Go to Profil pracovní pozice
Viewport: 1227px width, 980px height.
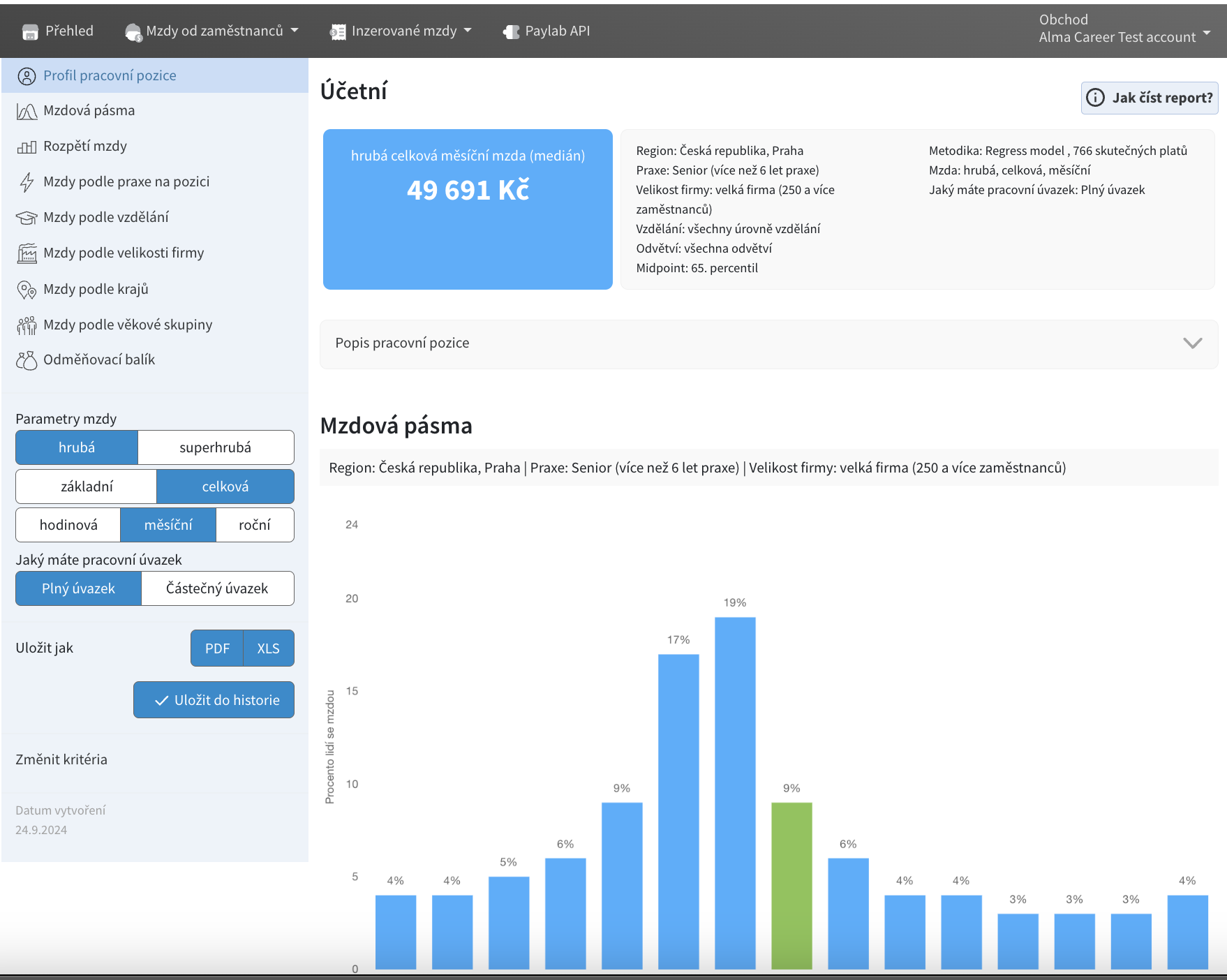(x=155, y=75)
